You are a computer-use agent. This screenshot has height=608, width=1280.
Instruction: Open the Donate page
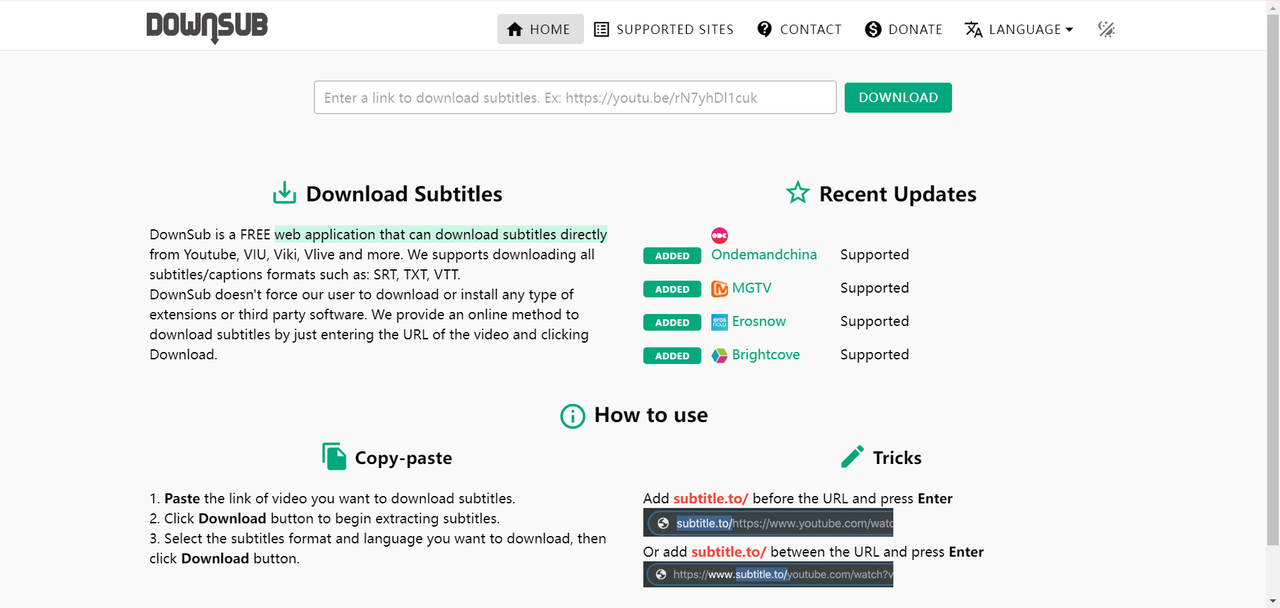[x=904, y=29]
